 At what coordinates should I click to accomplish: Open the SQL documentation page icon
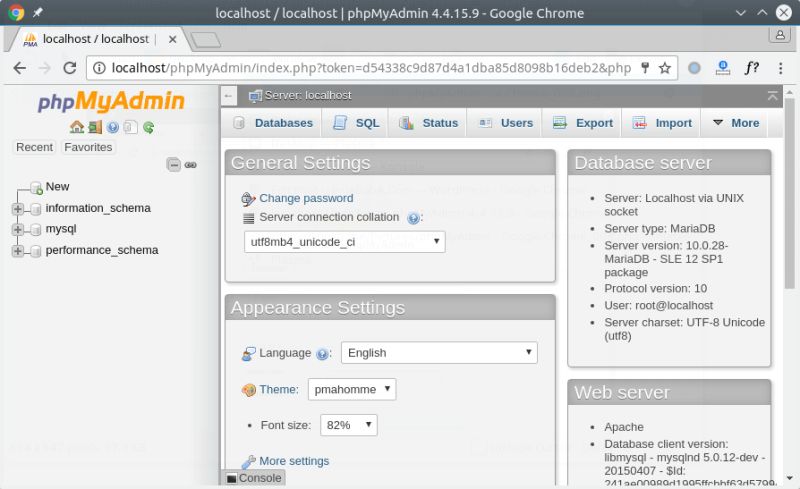point(131,127)
